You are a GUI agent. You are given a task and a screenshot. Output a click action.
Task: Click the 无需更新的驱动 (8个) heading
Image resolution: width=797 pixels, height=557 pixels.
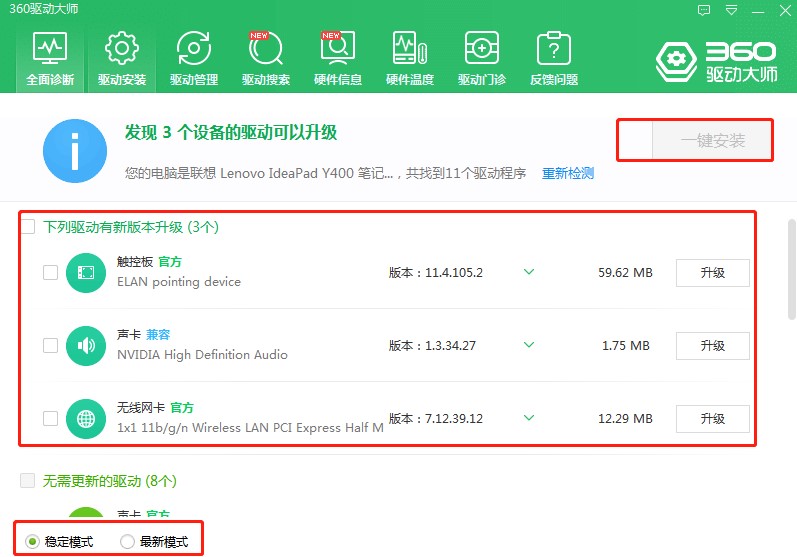pyautogui.click(x=110, y=481)
